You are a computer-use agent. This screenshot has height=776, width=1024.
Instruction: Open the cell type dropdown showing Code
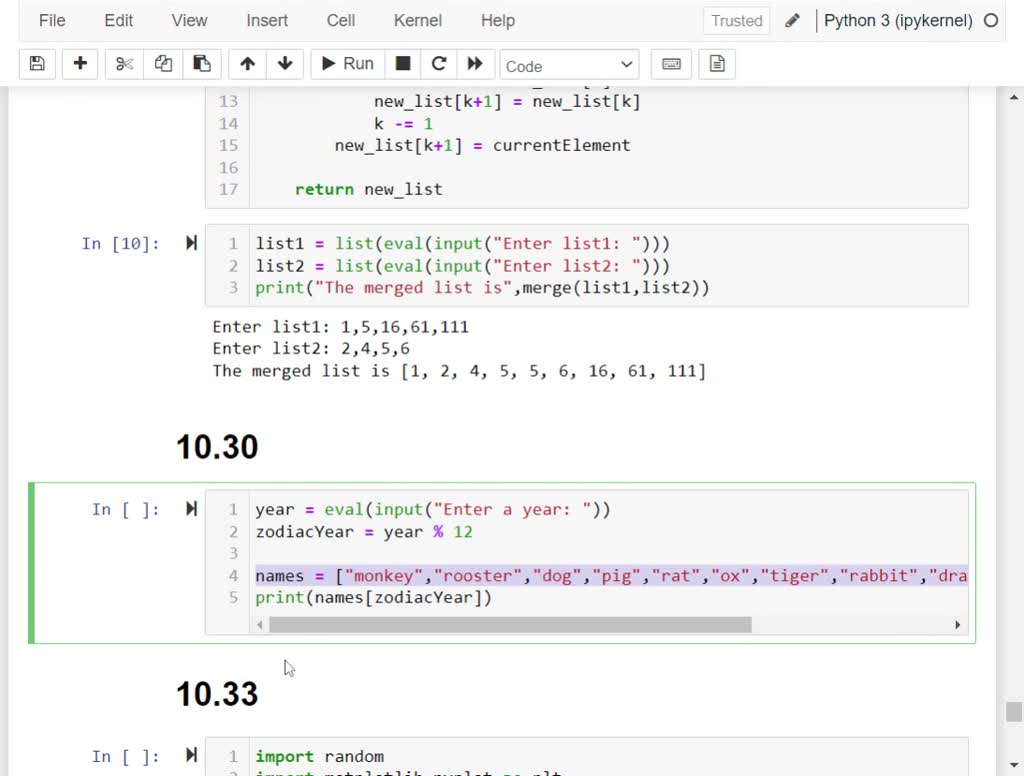pyautogui.click(x=568, y=64)
